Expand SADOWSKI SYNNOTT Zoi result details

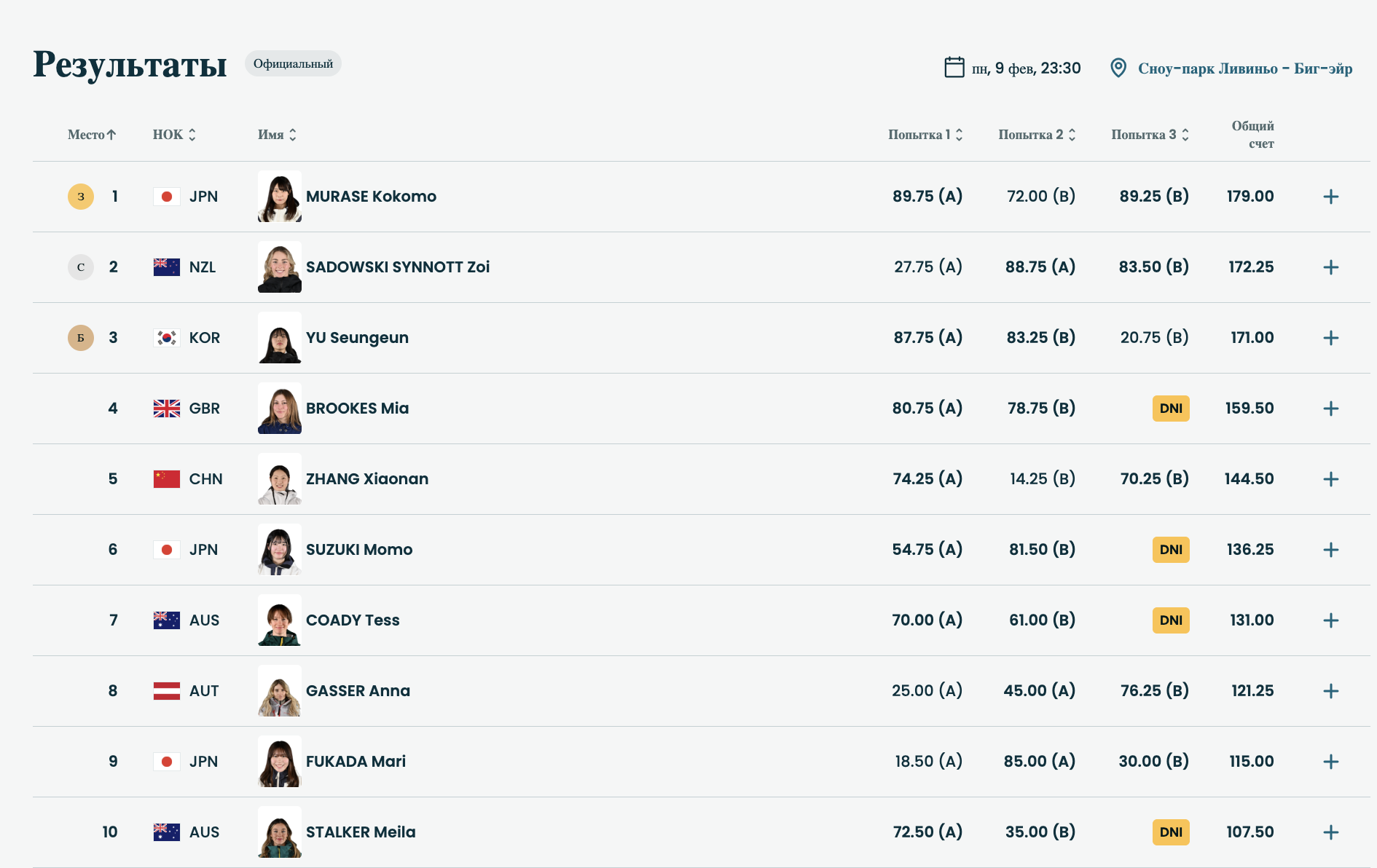coord(1330,267)
